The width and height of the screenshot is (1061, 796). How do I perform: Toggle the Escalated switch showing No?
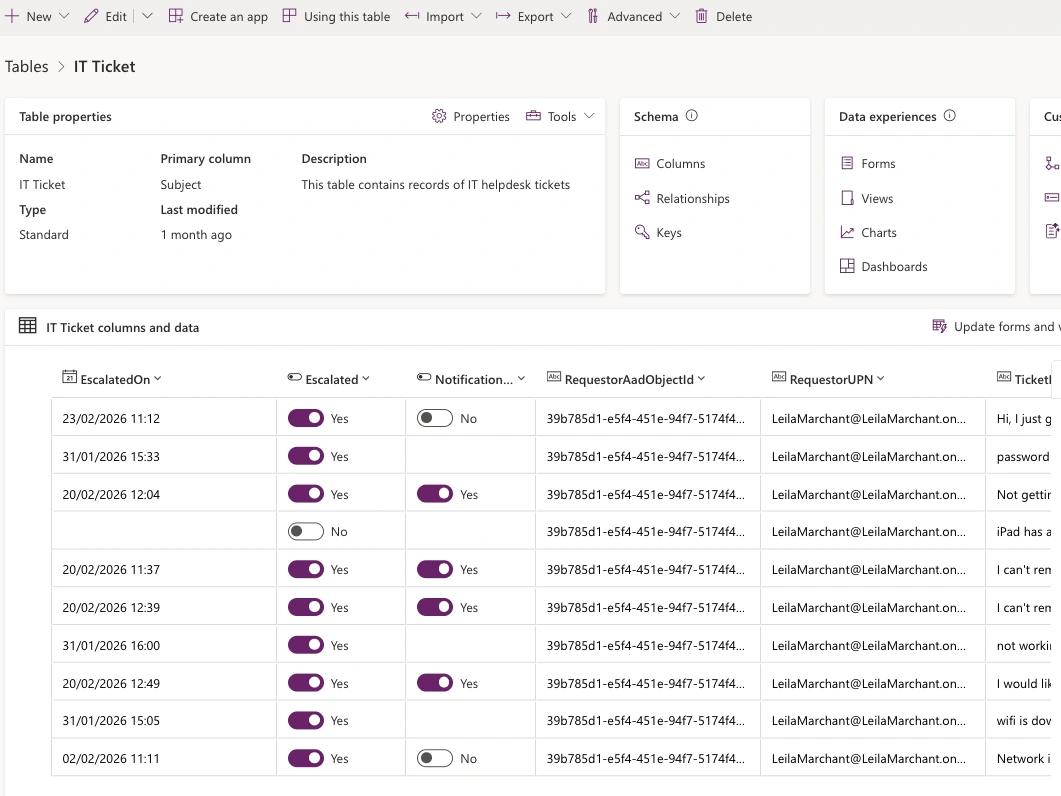(x=306, y=532)
